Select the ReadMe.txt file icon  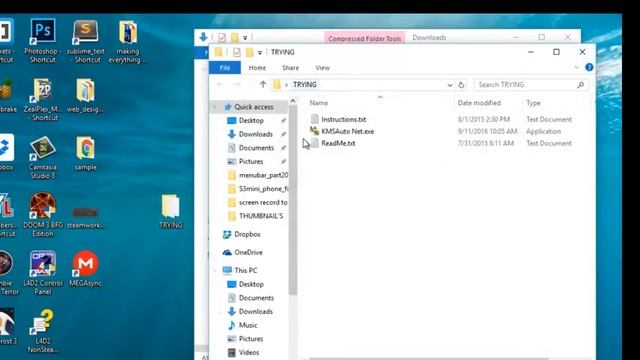click(315, 143)
